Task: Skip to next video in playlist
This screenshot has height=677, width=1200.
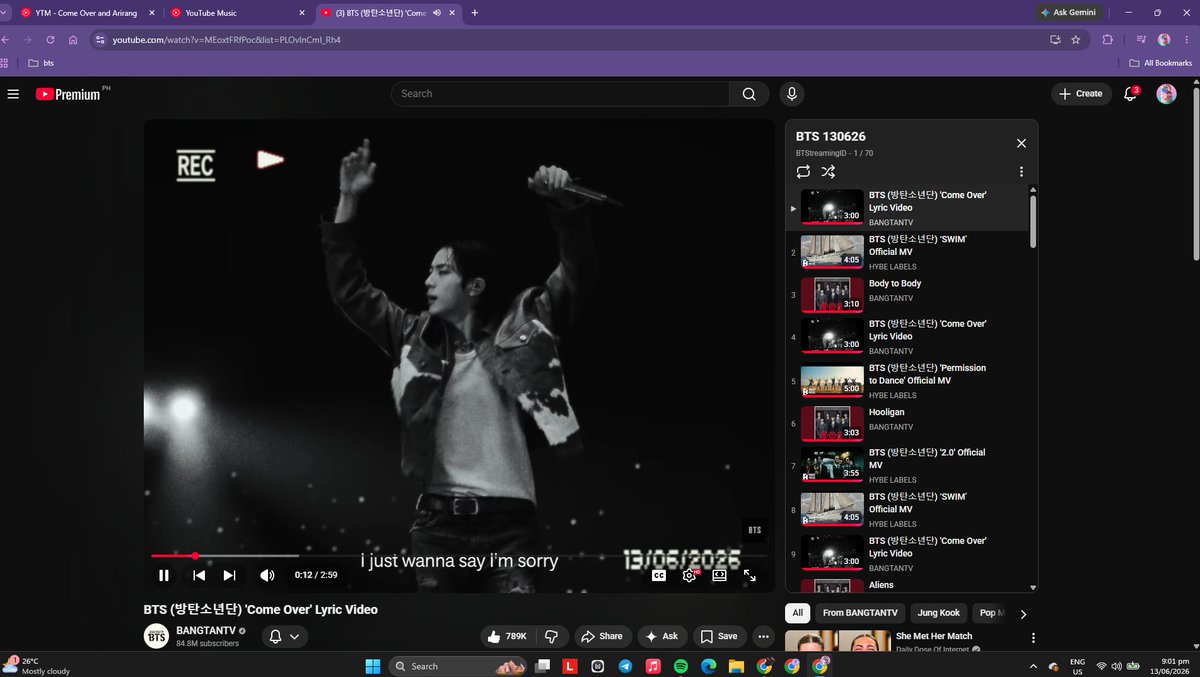Action: (x=229, y=575)
